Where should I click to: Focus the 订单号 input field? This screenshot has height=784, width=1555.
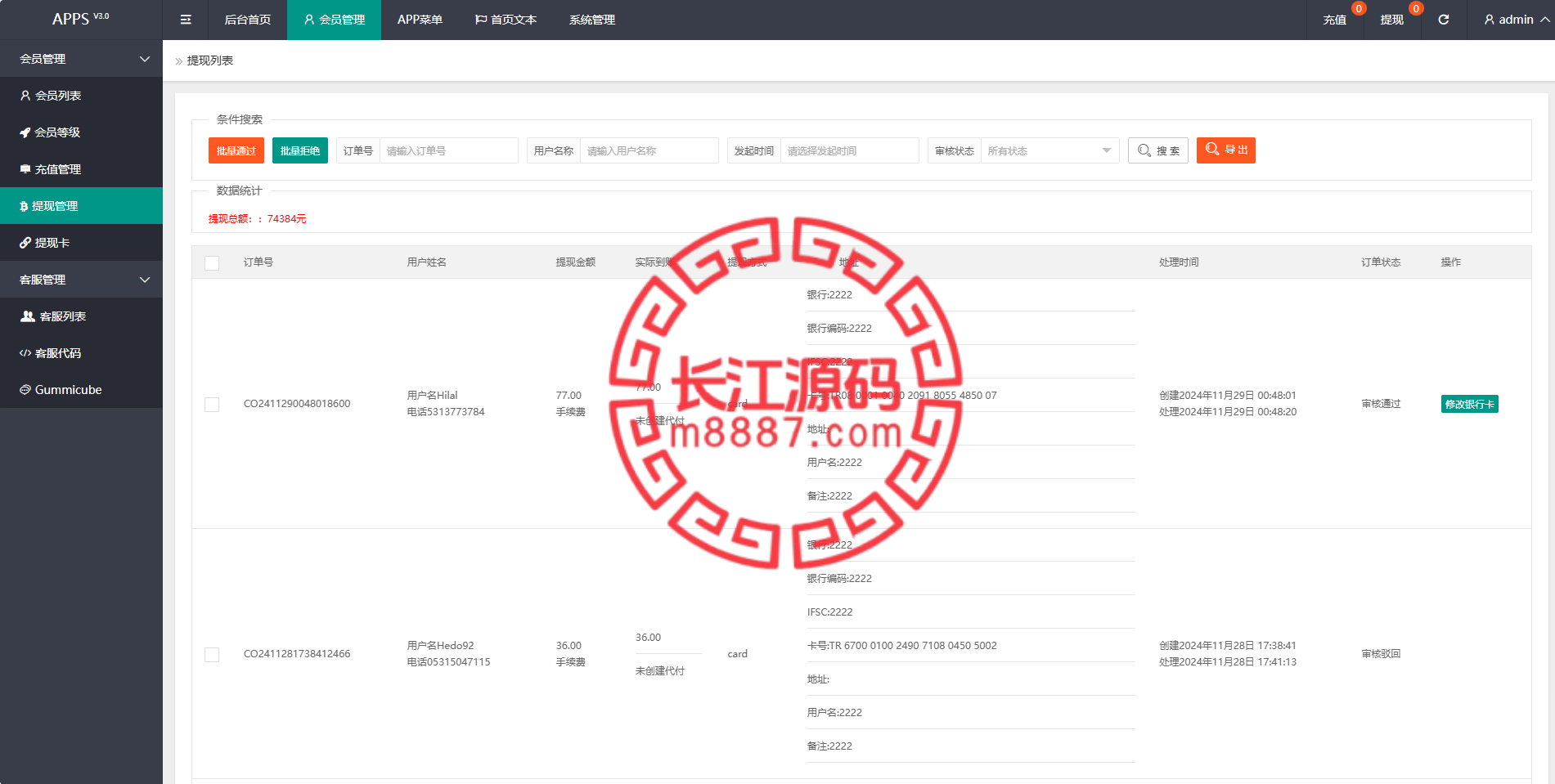point(449,150)
